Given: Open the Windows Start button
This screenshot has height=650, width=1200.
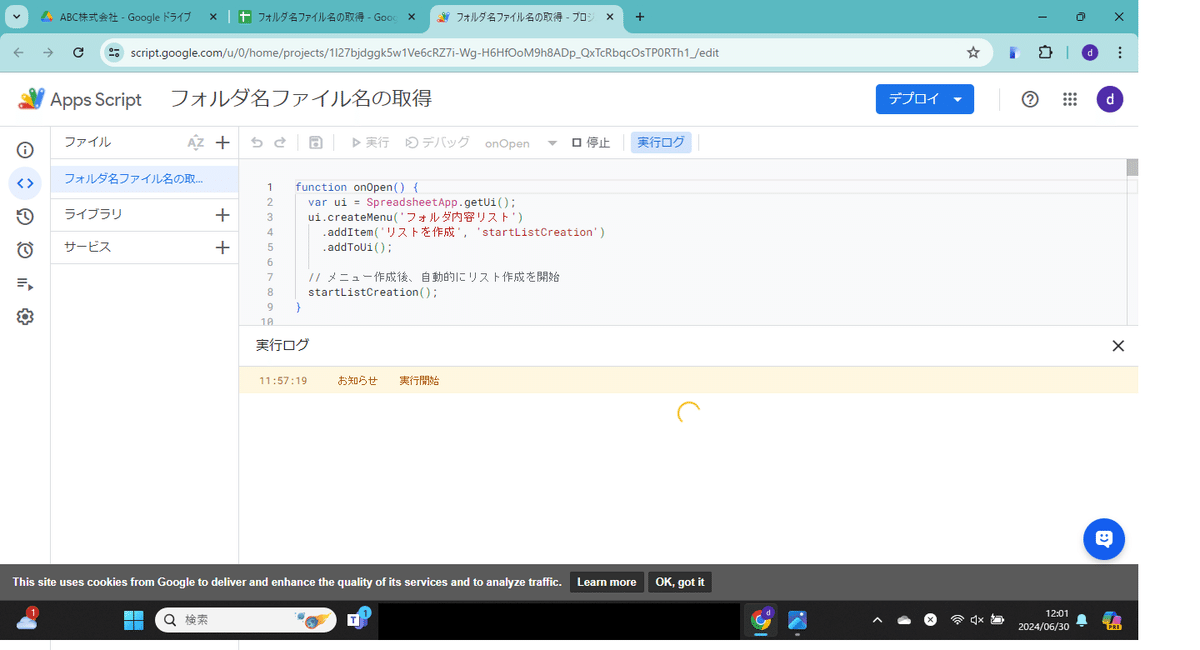Looking at the screenshot, I should click(134, 621).
